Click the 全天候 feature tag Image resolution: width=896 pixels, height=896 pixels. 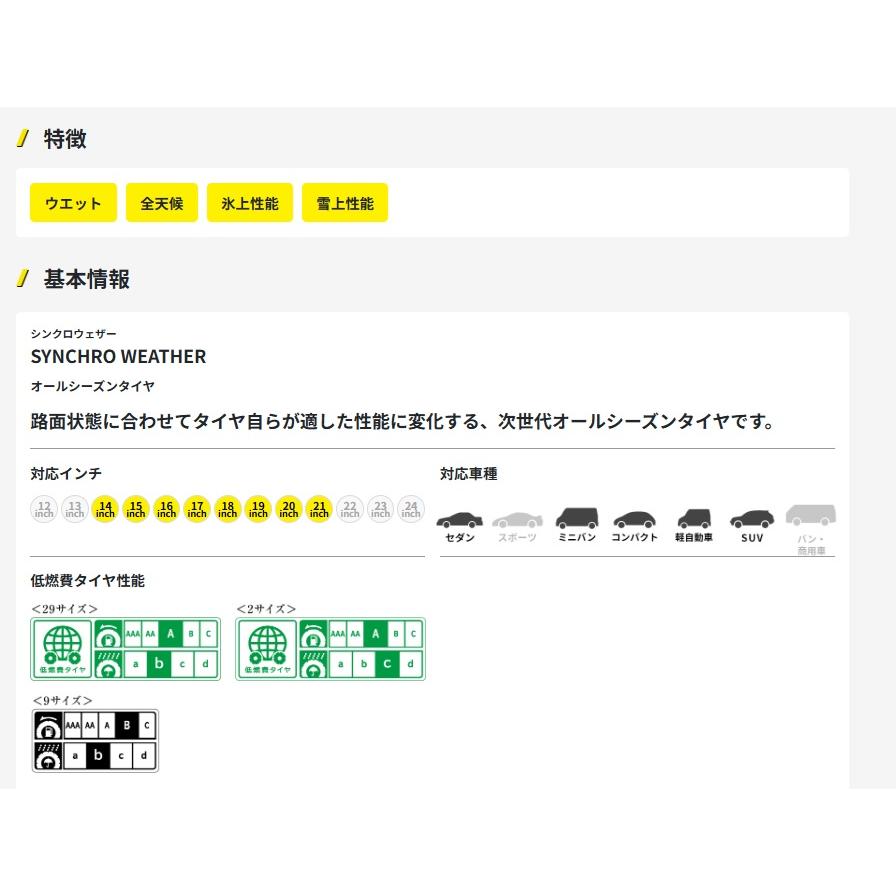click(162, 203)
